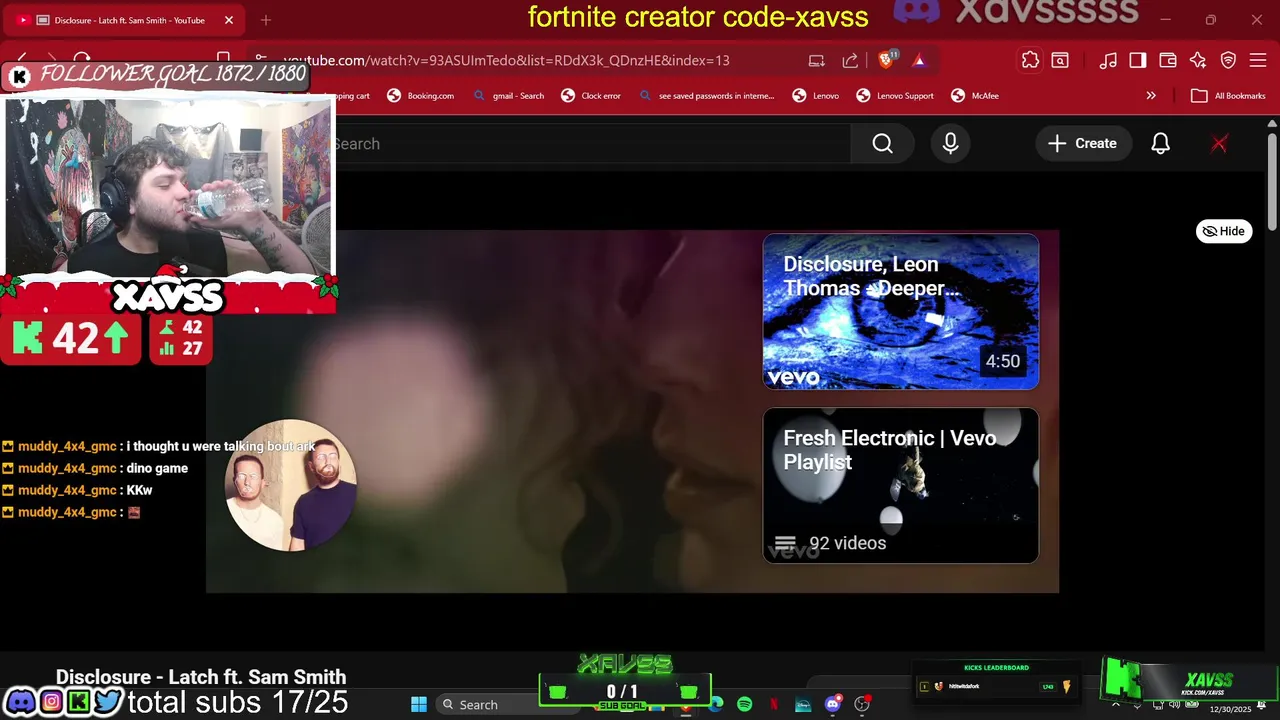The image size is (1280, 720).
Task: Open the browser hamburger main menu
Action: (x=1258, y=60)
